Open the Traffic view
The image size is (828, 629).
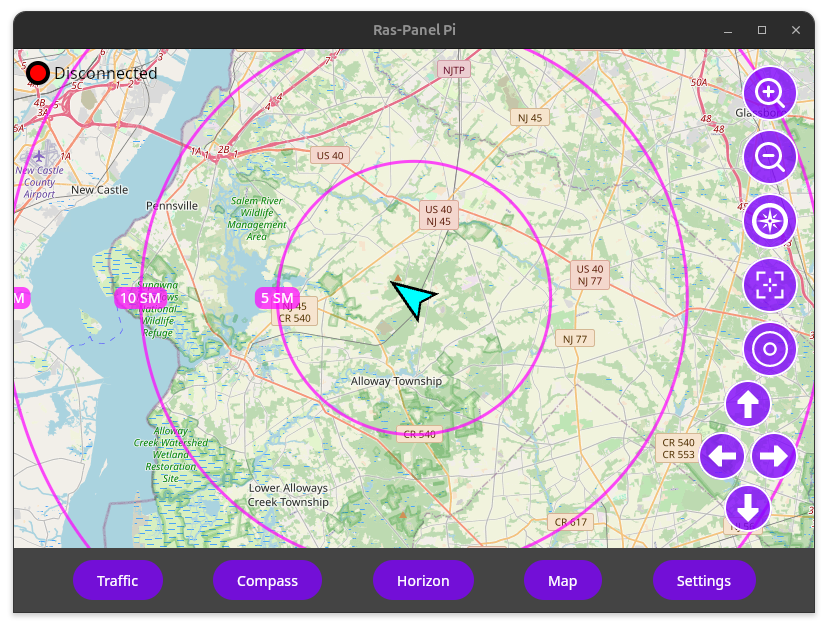coord(117,580)
